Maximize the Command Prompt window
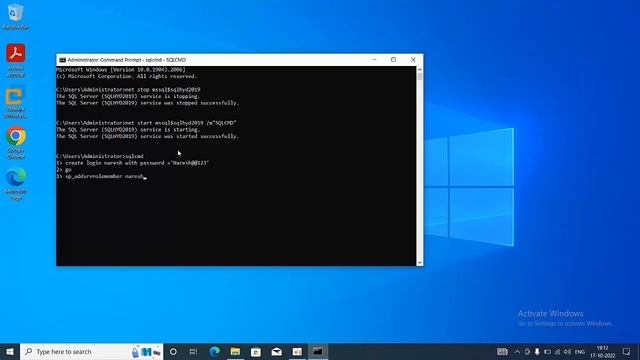The height and width of the screenshot is (360, 640). coord(393,60)
